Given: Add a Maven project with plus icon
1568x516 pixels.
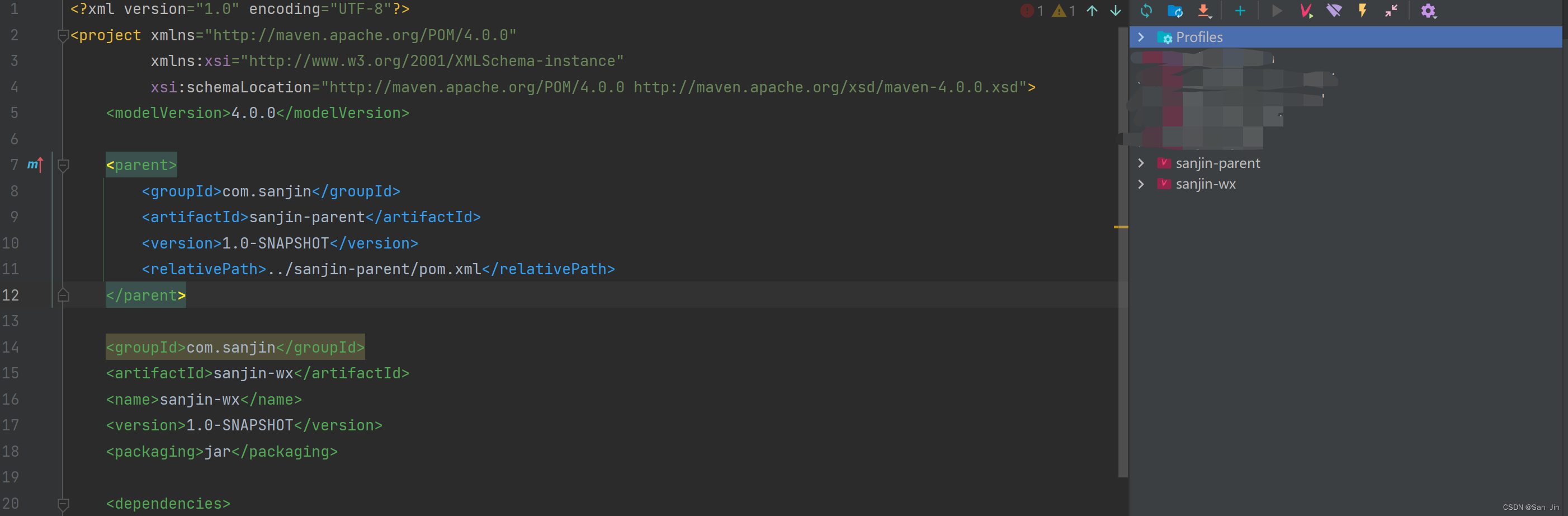Looking at the screenshot, I should pos(1240,11).
